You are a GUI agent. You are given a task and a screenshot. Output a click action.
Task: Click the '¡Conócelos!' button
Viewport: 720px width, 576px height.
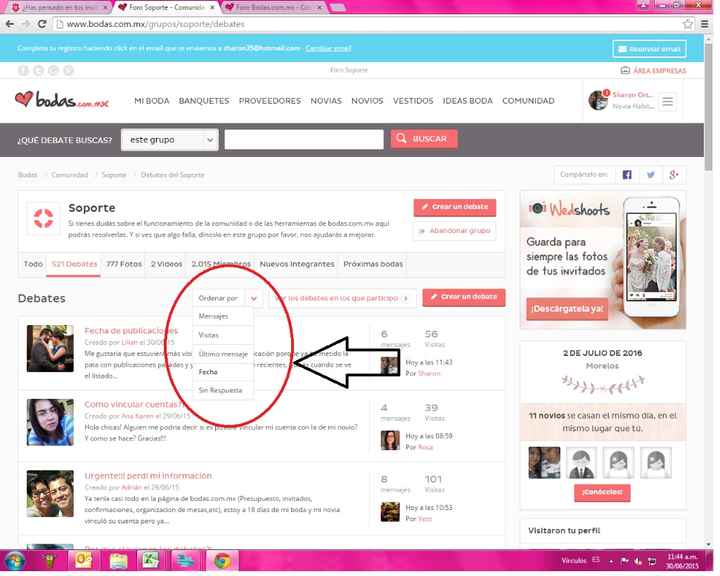(602, 492)
